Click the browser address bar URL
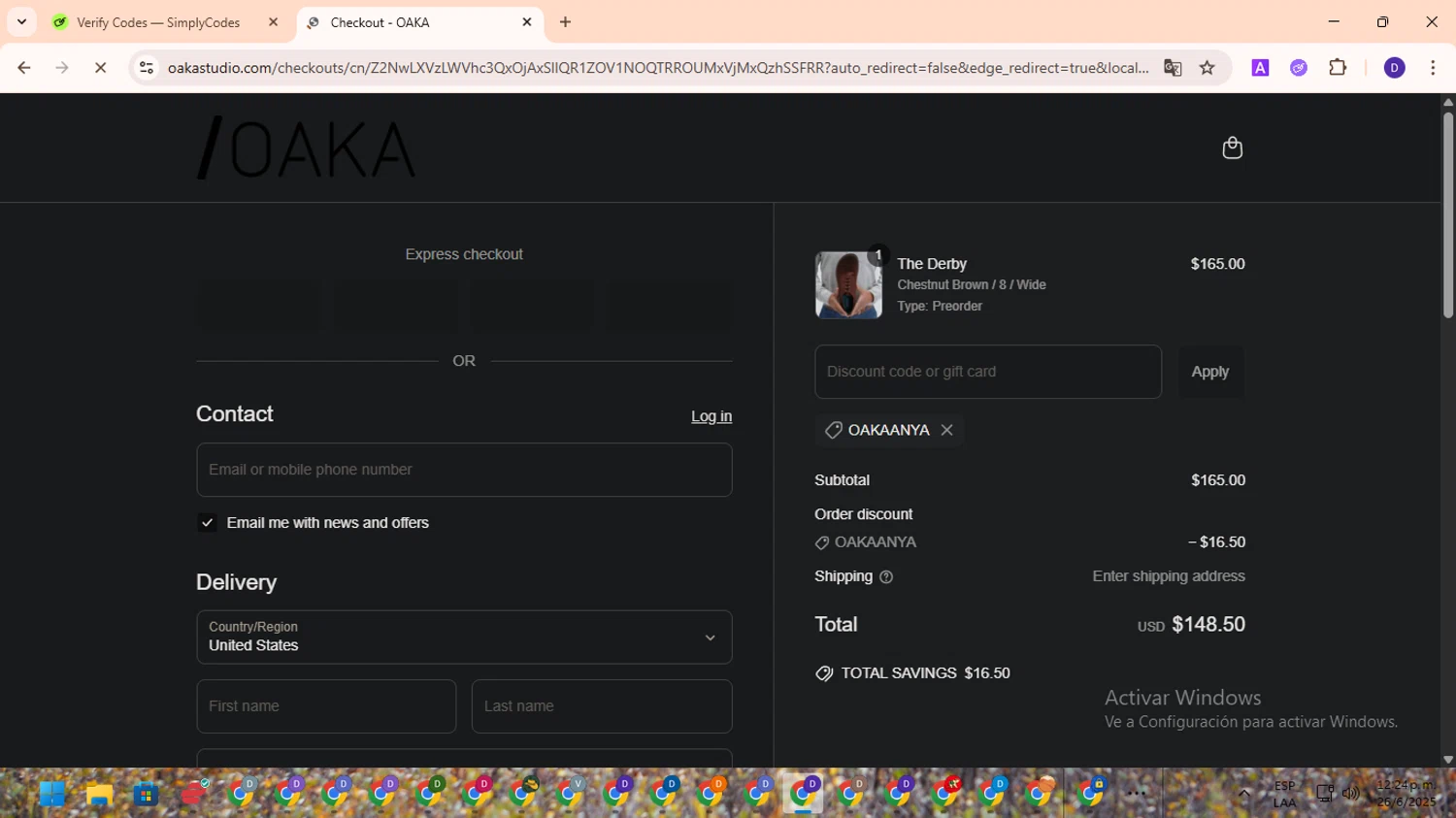This screenshot has height=818, width=1456. [x=658, y=68]
